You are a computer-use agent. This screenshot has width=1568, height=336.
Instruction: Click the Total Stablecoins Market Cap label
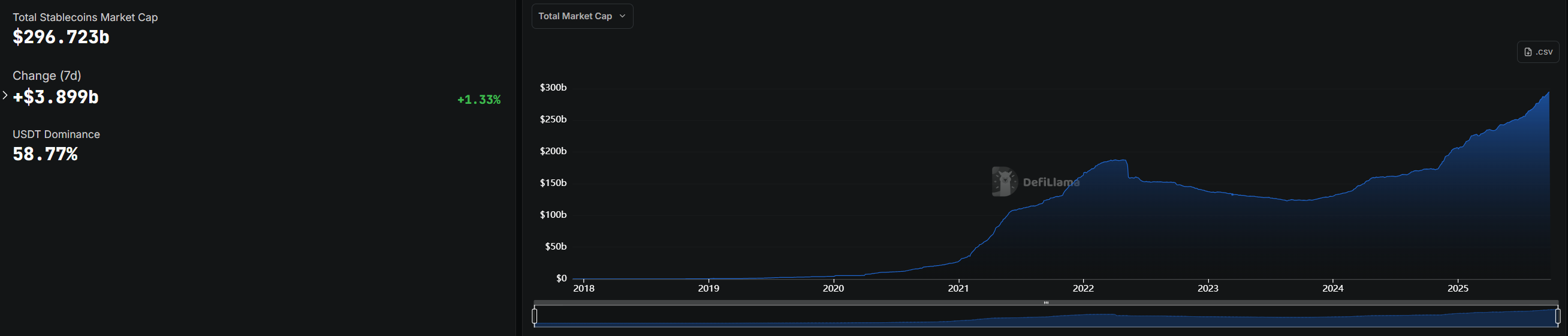(x=85, y=17)
